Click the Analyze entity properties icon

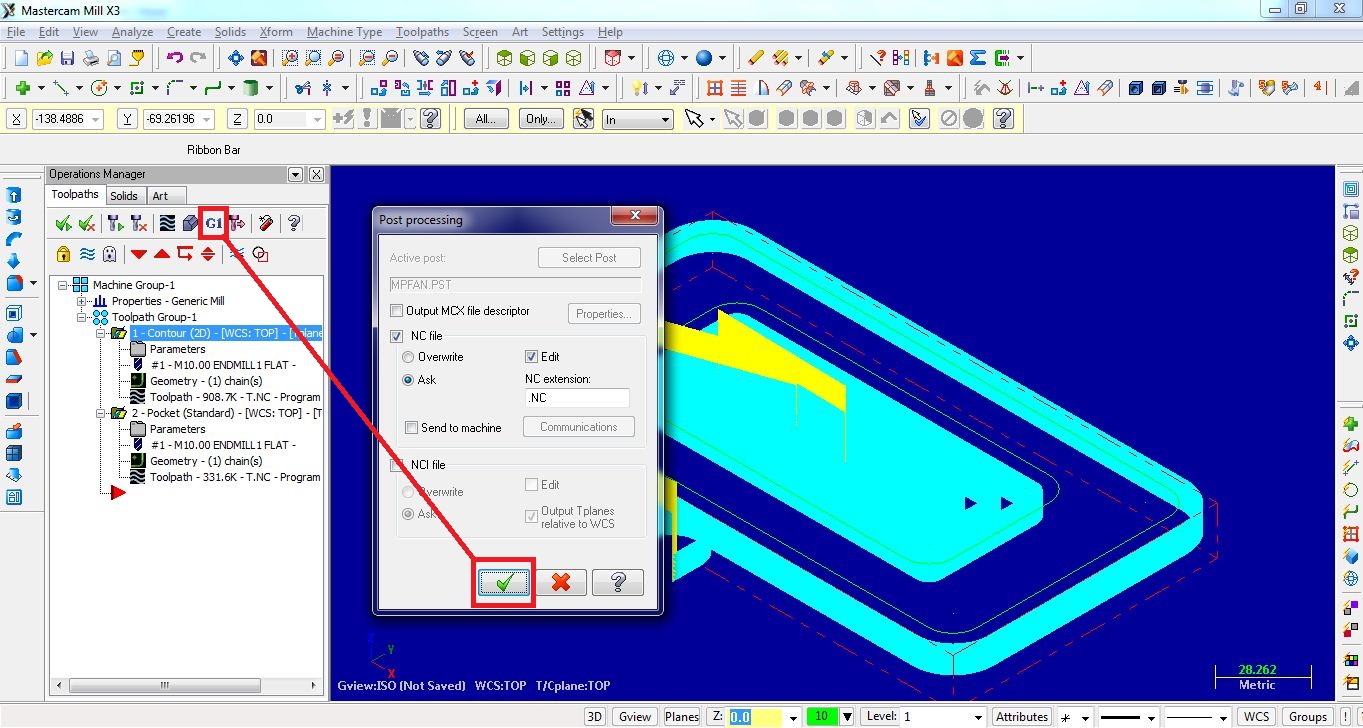click(877, 58)
